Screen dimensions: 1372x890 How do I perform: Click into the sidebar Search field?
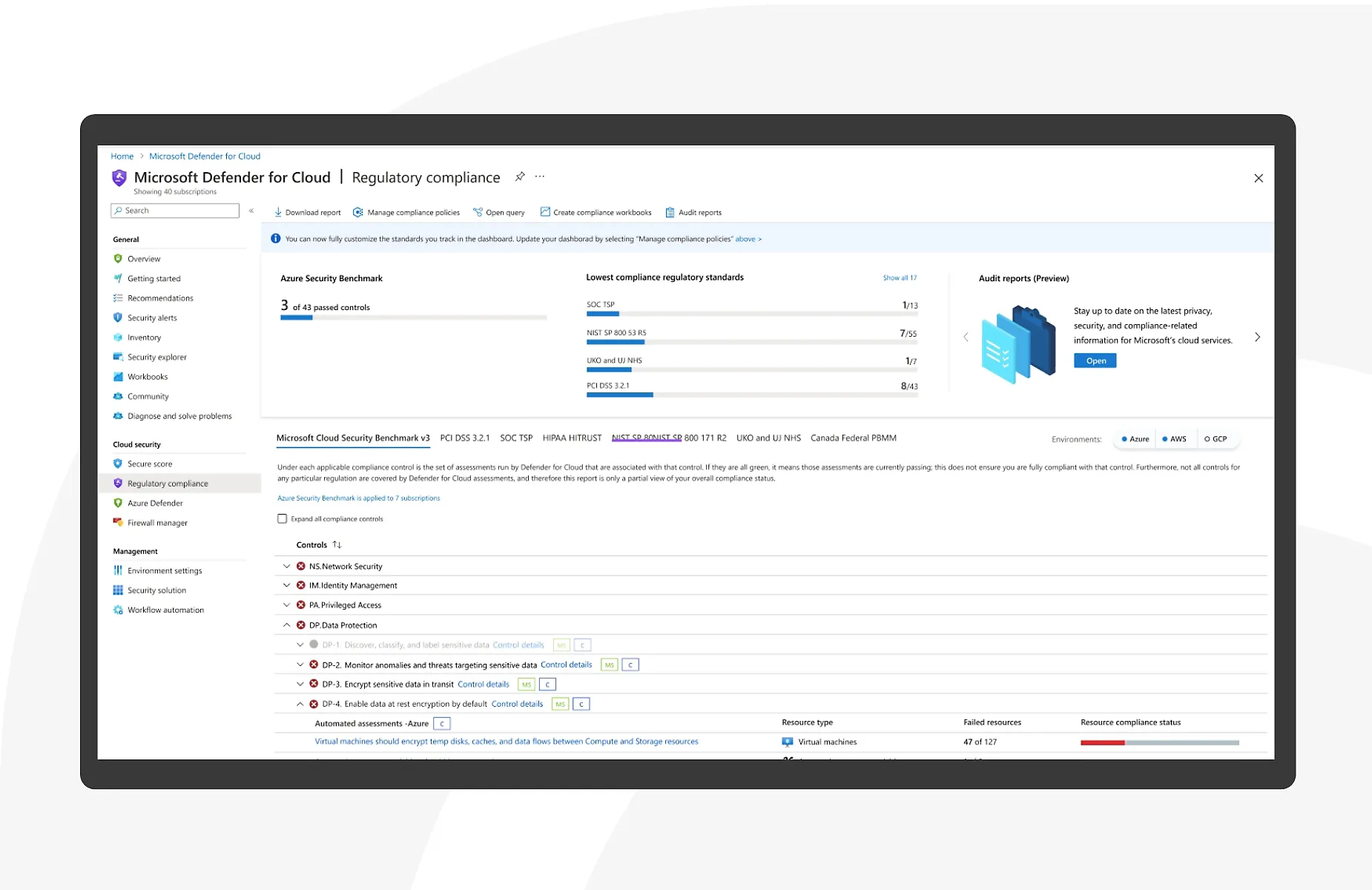click(x=175, y=211)
